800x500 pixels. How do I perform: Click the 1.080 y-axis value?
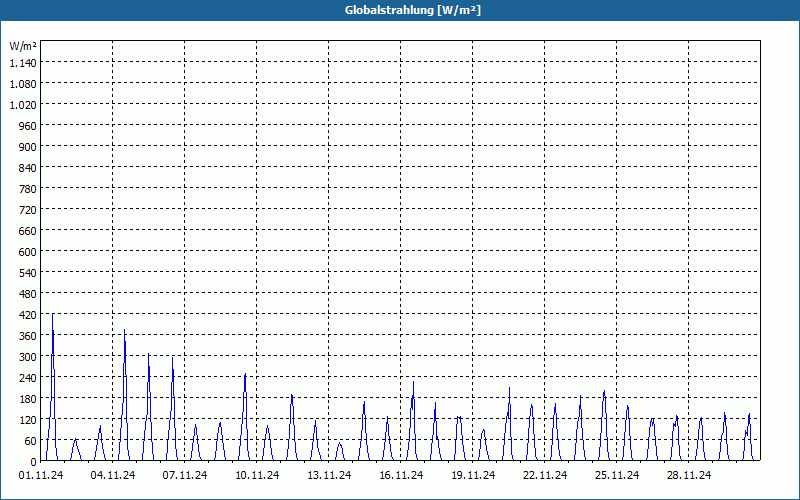coord(23,84)
